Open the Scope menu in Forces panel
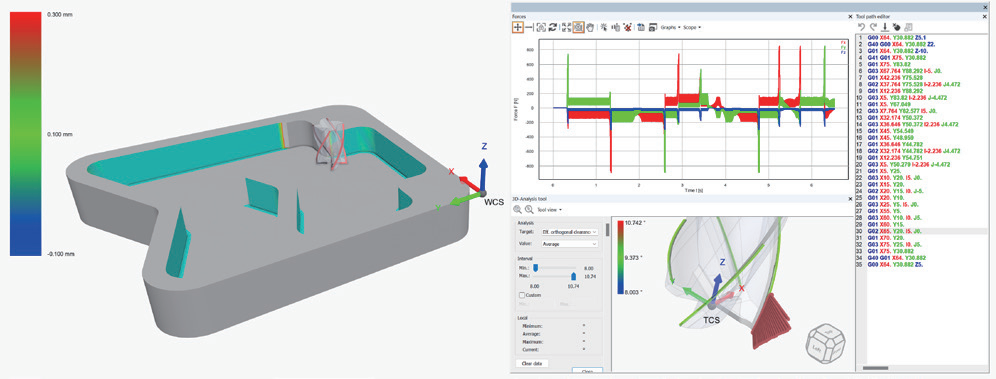Image resolution: width=996 pixels, height=379 pixels. pos(692,27)
